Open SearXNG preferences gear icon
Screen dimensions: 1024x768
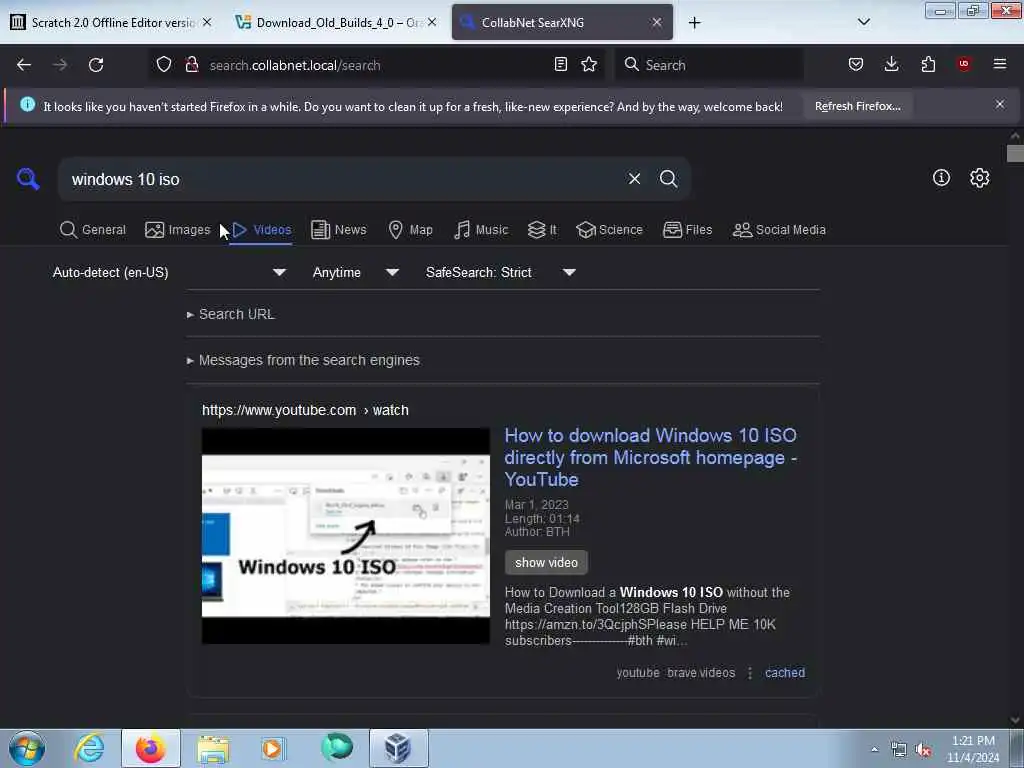(x=979, y=178)
